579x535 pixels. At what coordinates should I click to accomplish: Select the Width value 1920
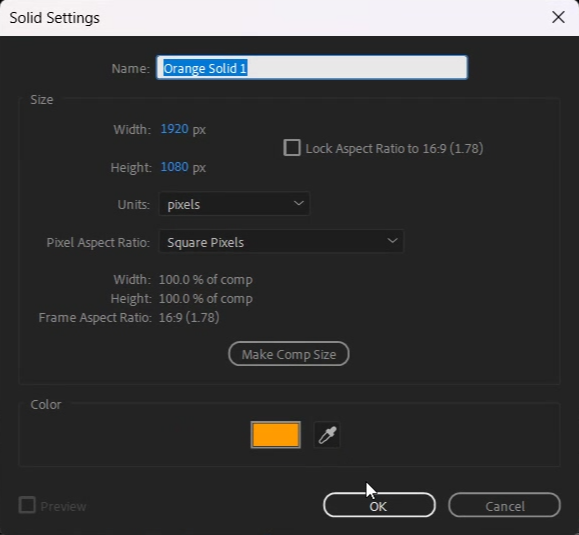tap(174, 129)
